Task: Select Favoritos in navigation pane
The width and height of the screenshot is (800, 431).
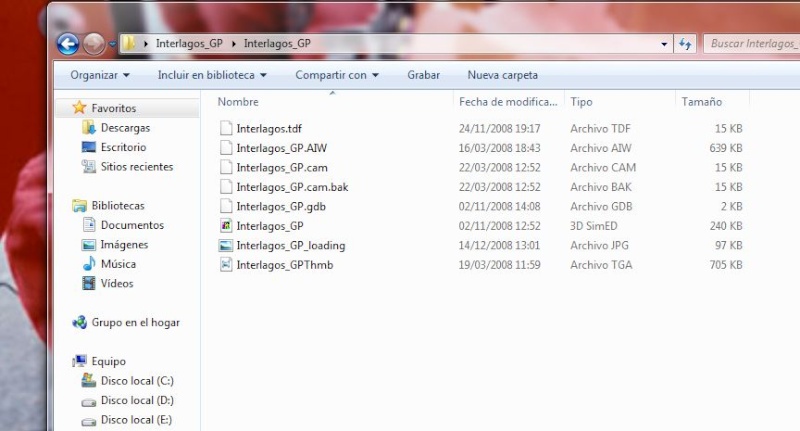Action: coord(114,108)
